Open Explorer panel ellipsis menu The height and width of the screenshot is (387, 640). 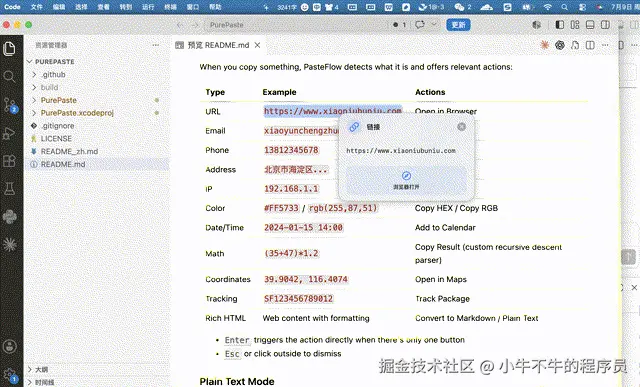pos(156,45)
